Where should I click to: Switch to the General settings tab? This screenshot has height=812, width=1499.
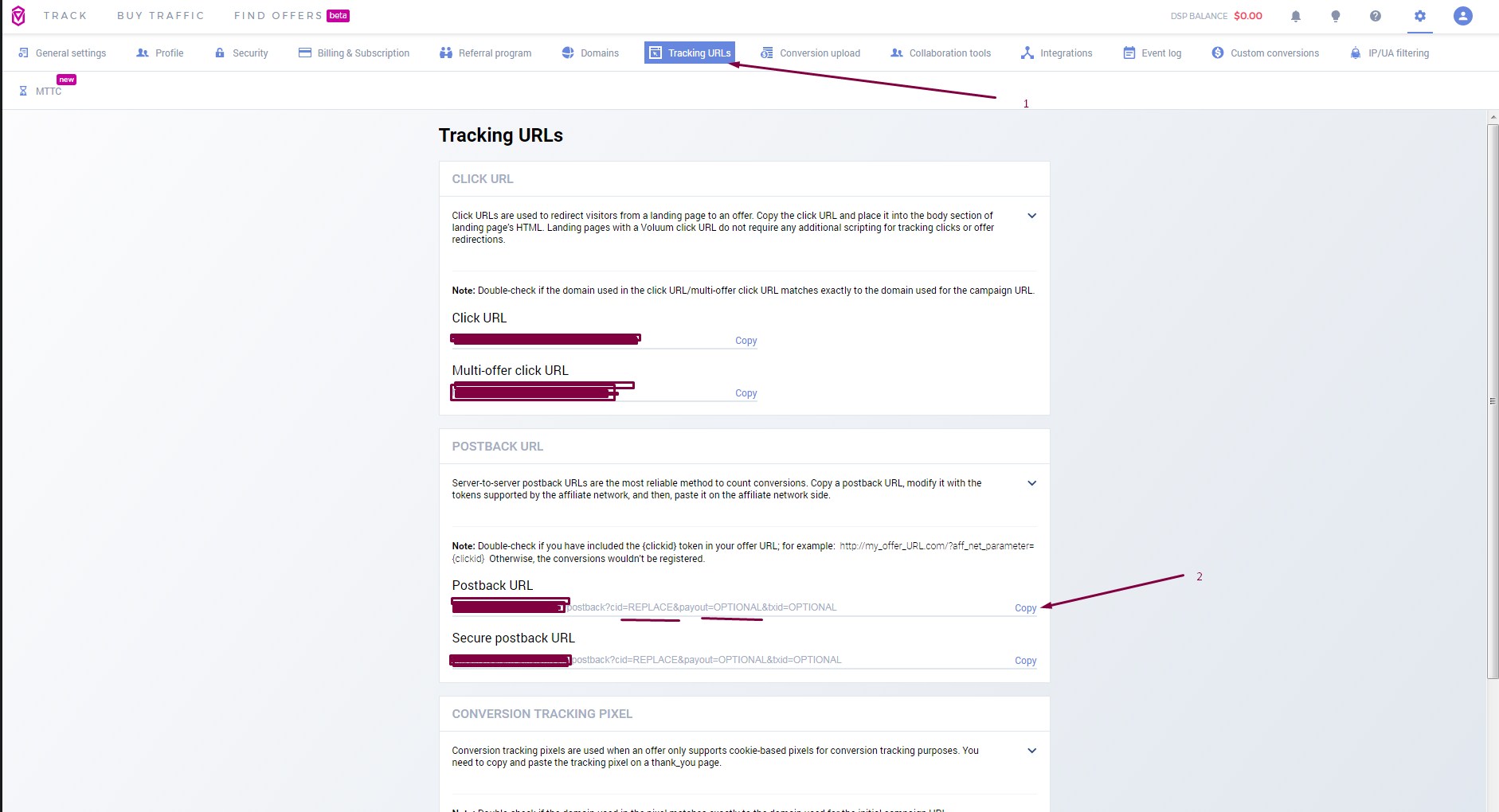click(62, 53)
